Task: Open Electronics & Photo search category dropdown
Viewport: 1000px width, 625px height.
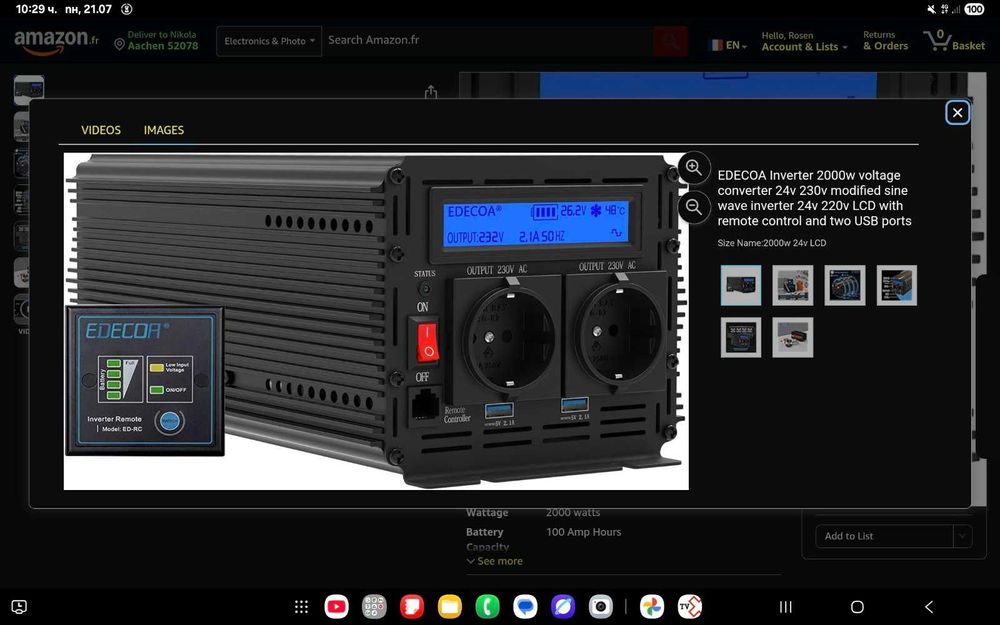Action: click(269, 41)
